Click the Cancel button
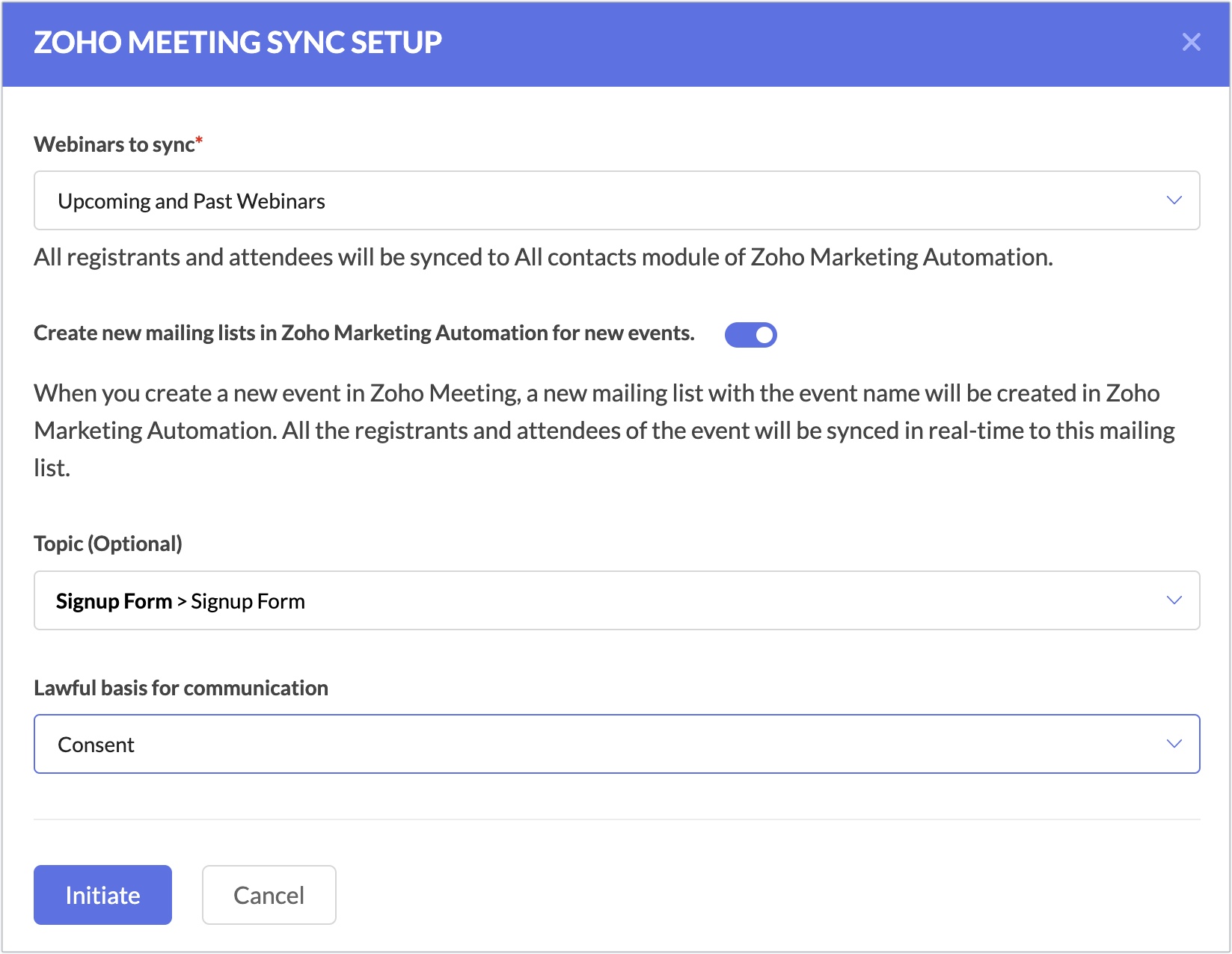The width and height of the screenshot is (1232, 954). coord(269,895)
